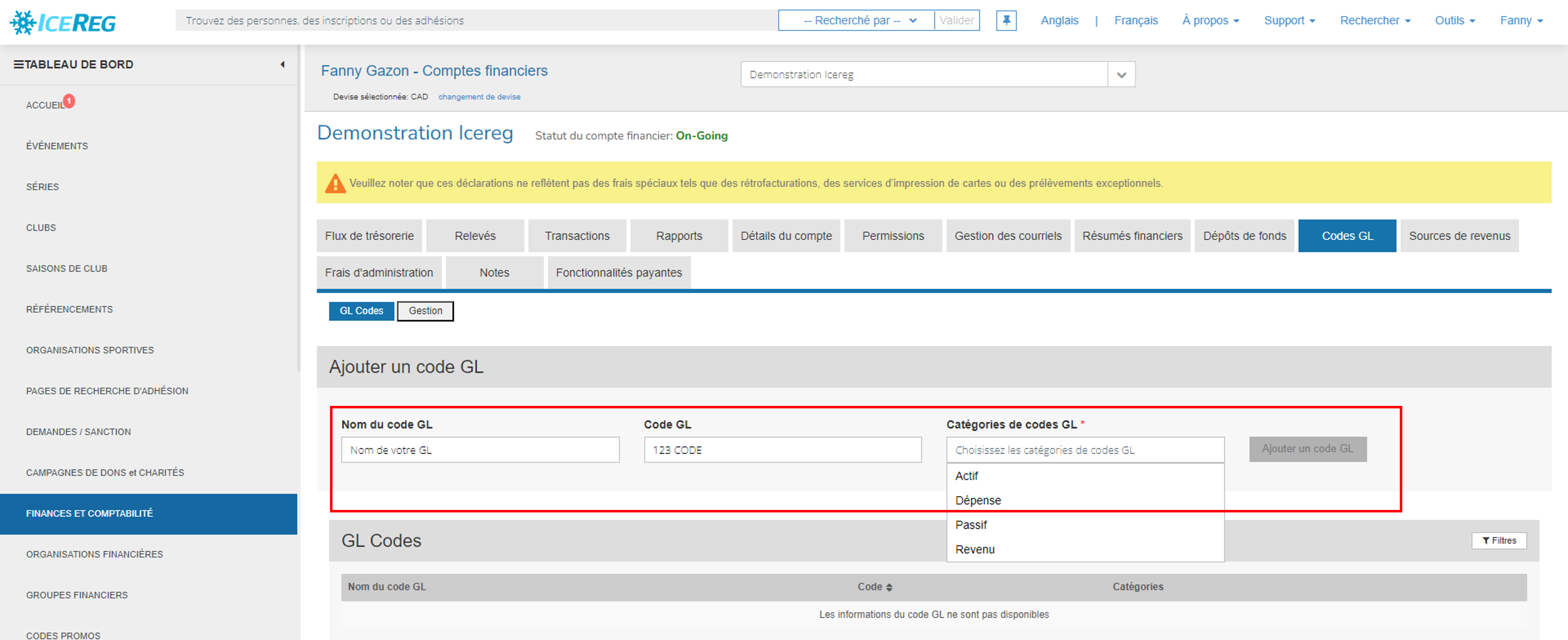Sort by the Code column arrows

889,587
